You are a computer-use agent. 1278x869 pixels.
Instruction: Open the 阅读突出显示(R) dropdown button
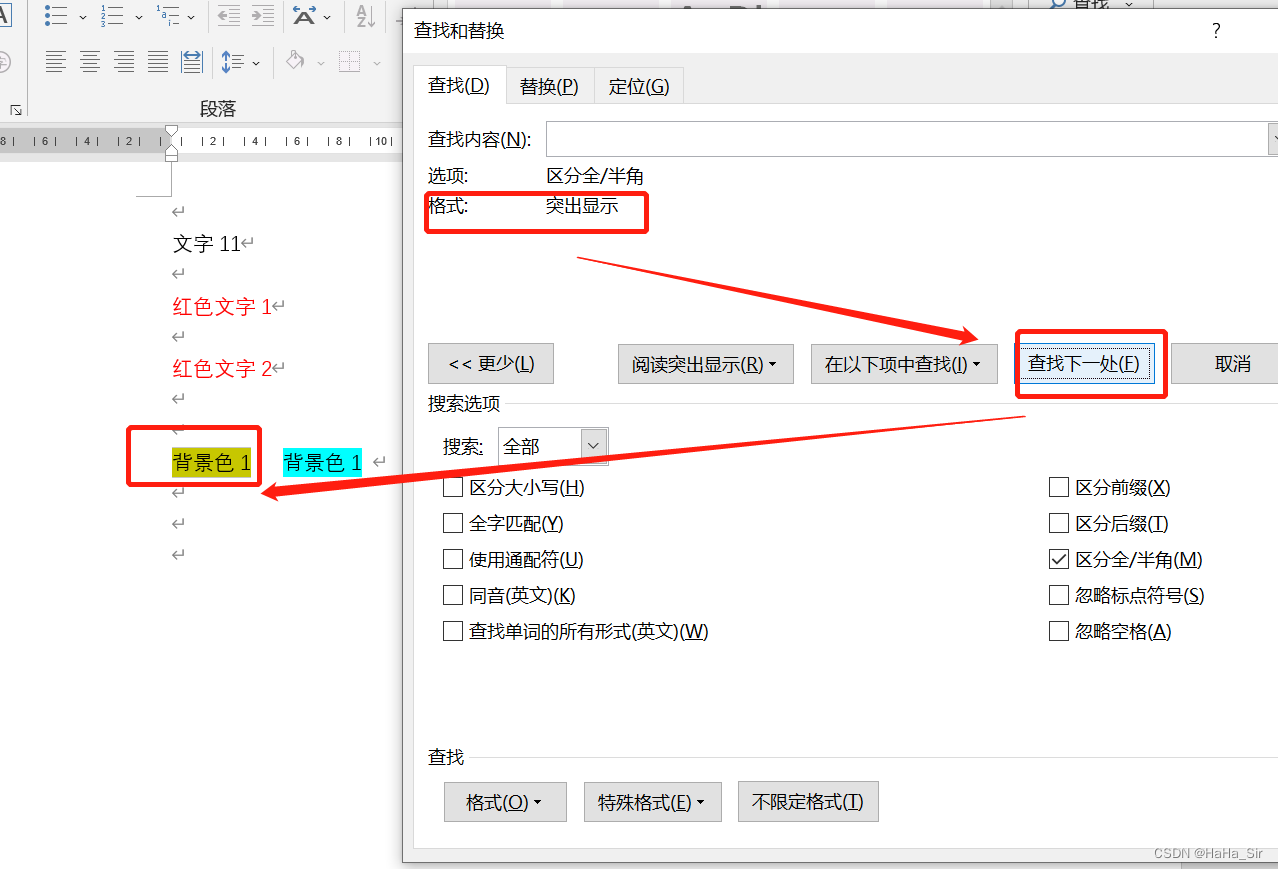pyautogui.click(x=706, y=364)
